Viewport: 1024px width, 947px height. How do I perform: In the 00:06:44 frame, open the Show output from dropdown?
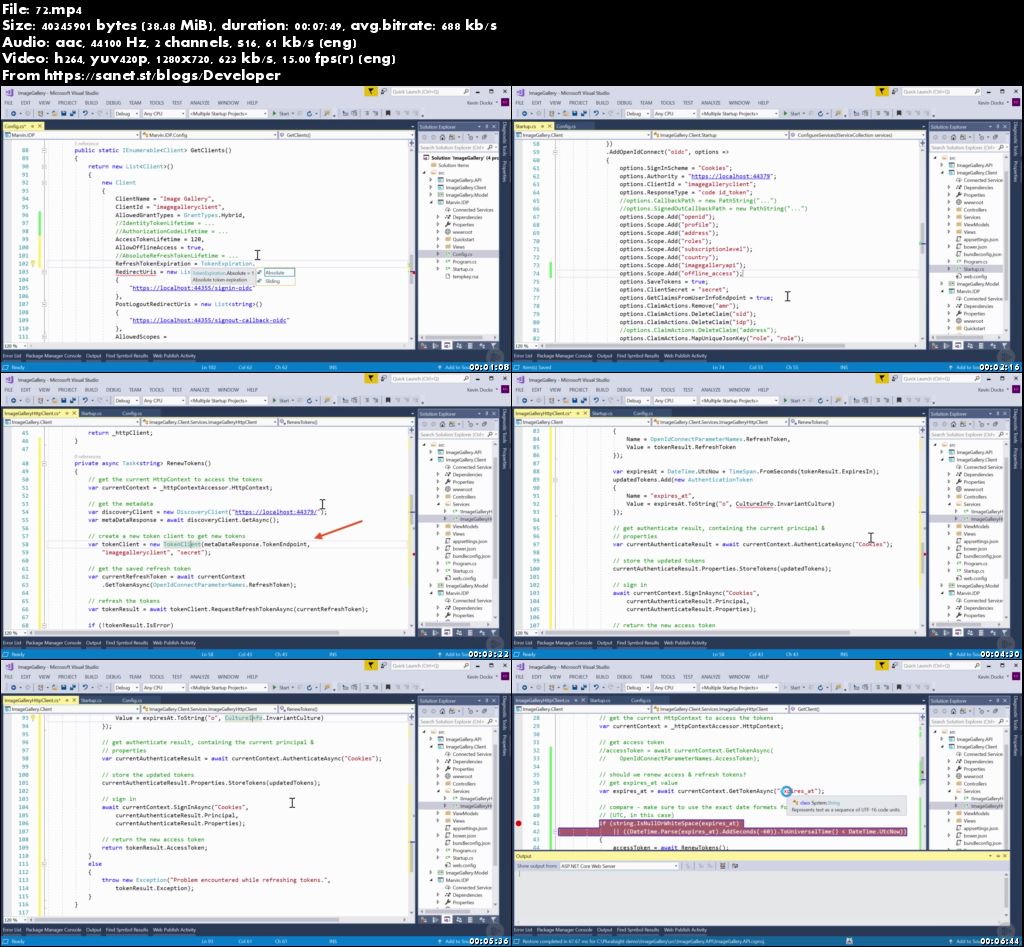pos(618,866)
